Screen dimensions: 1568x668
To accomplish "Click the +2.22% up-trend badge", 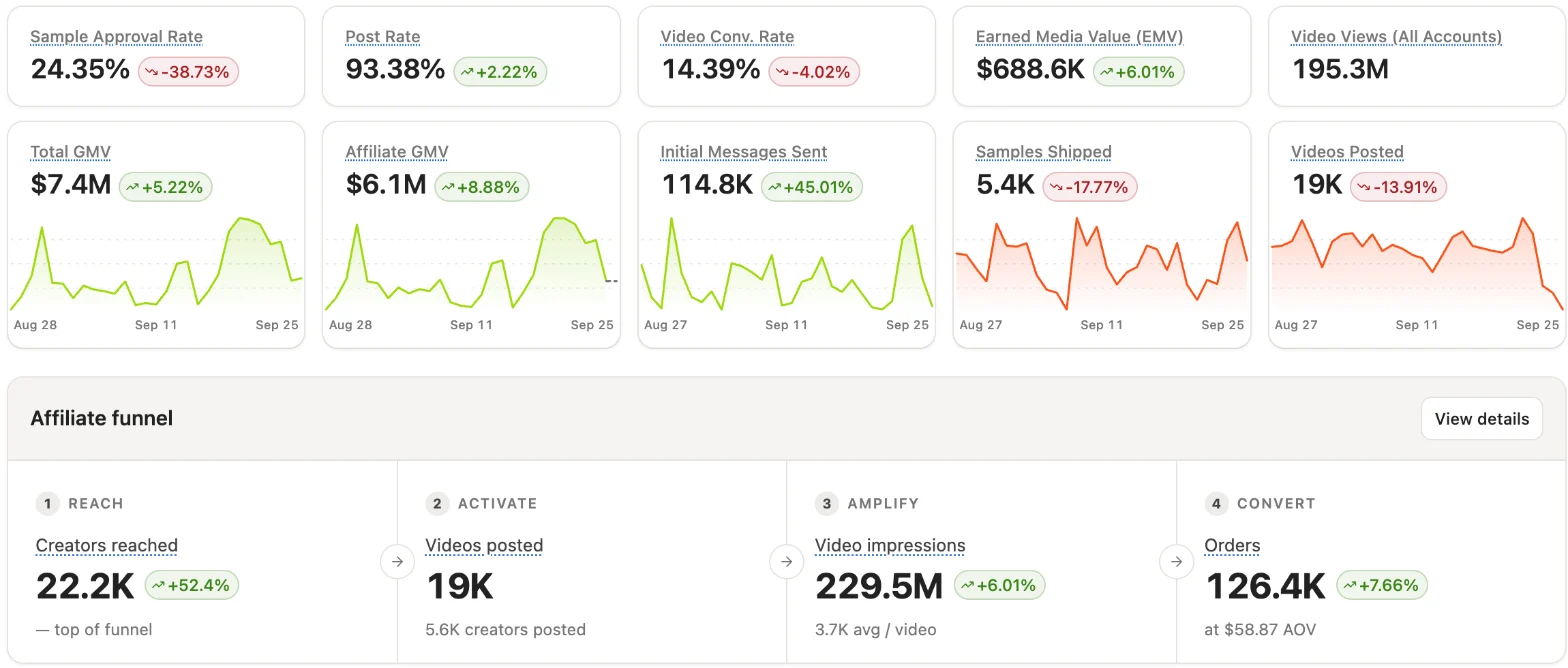I will [x=500, y=72].
